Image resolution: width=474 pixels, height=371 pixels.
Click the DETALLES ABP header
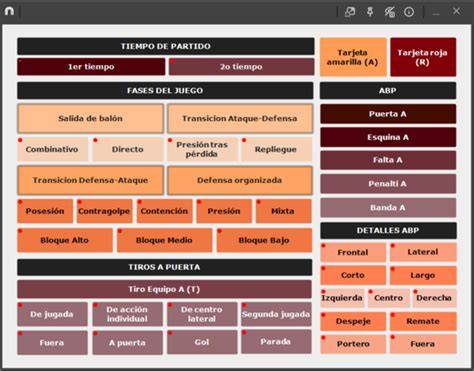pos(388,230)
